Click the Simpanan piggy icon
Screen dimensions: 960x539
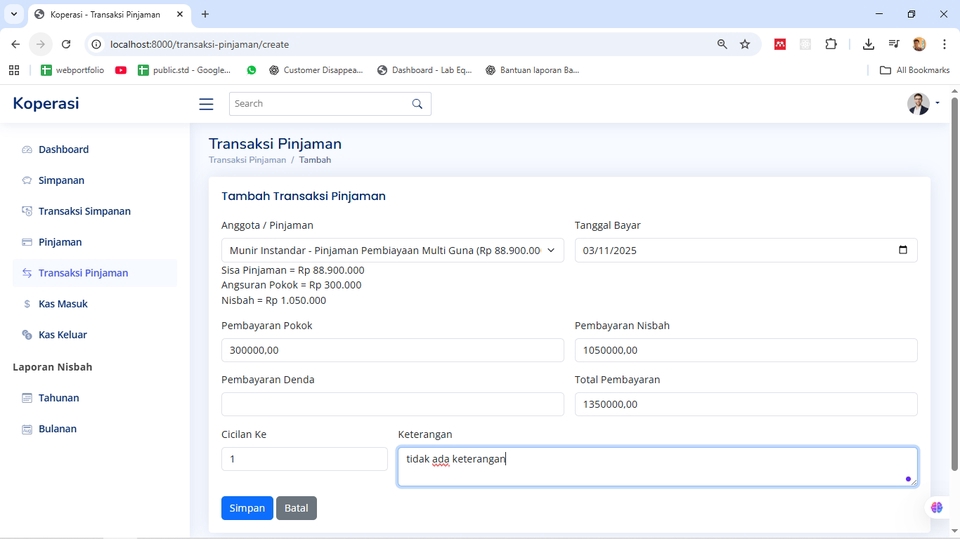pos(27,180)
